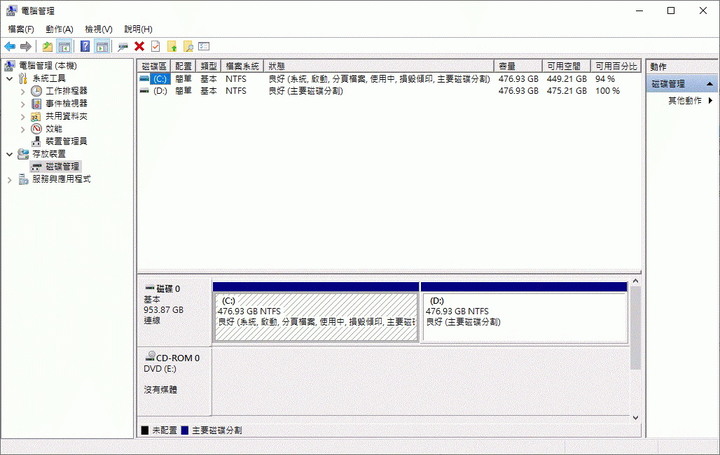
Task: Expand the 服務與應用程式 node arrow
Action: tap(9, 180)
